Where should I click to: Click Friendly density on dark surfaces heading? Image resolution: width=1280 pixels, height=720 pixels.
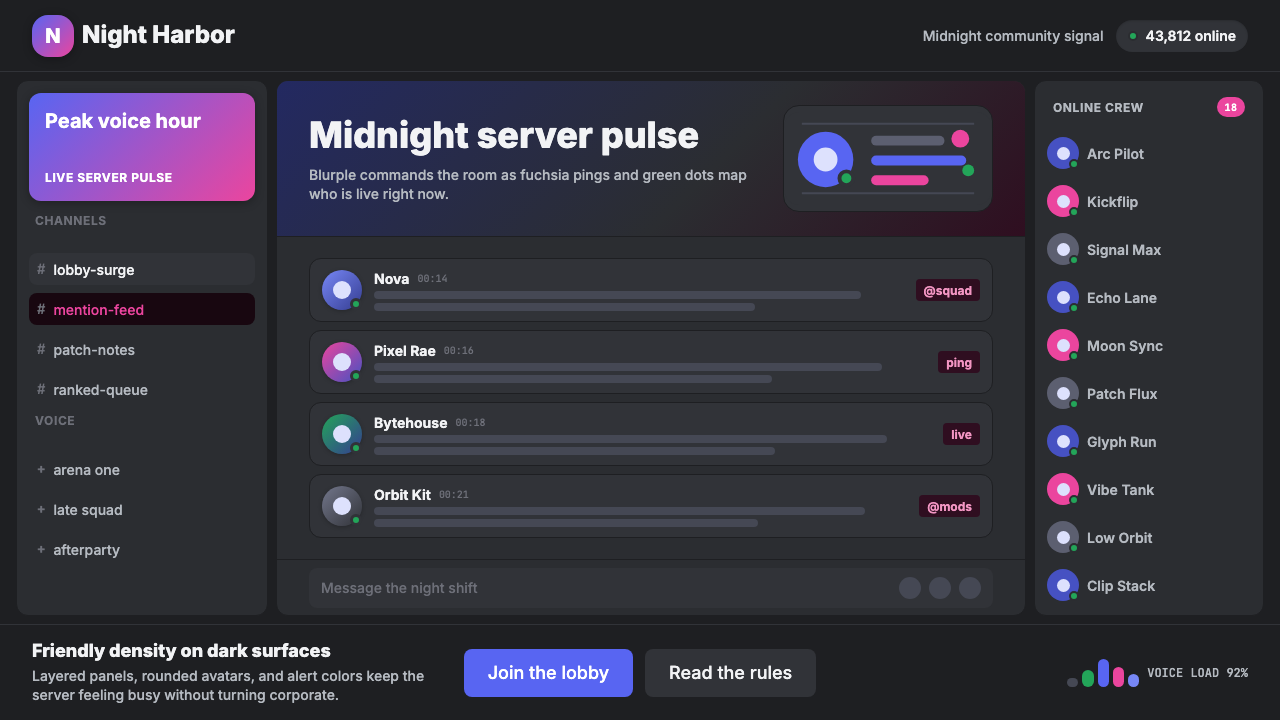181,651
